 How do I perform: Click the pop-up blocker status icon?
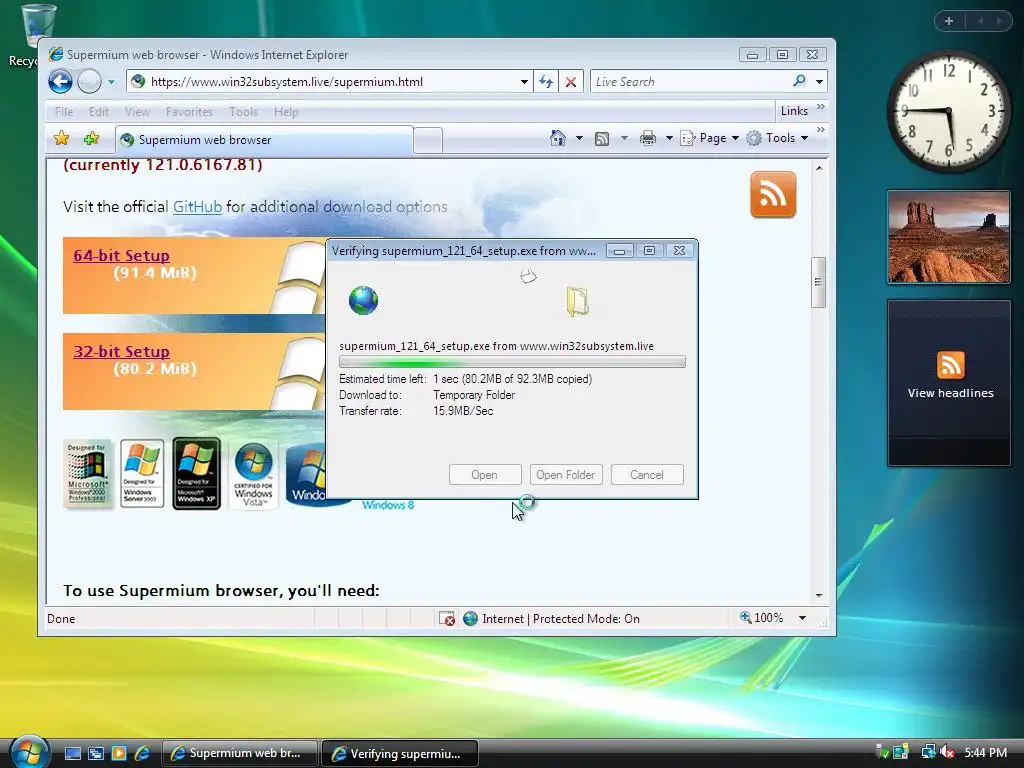(447, 618)
